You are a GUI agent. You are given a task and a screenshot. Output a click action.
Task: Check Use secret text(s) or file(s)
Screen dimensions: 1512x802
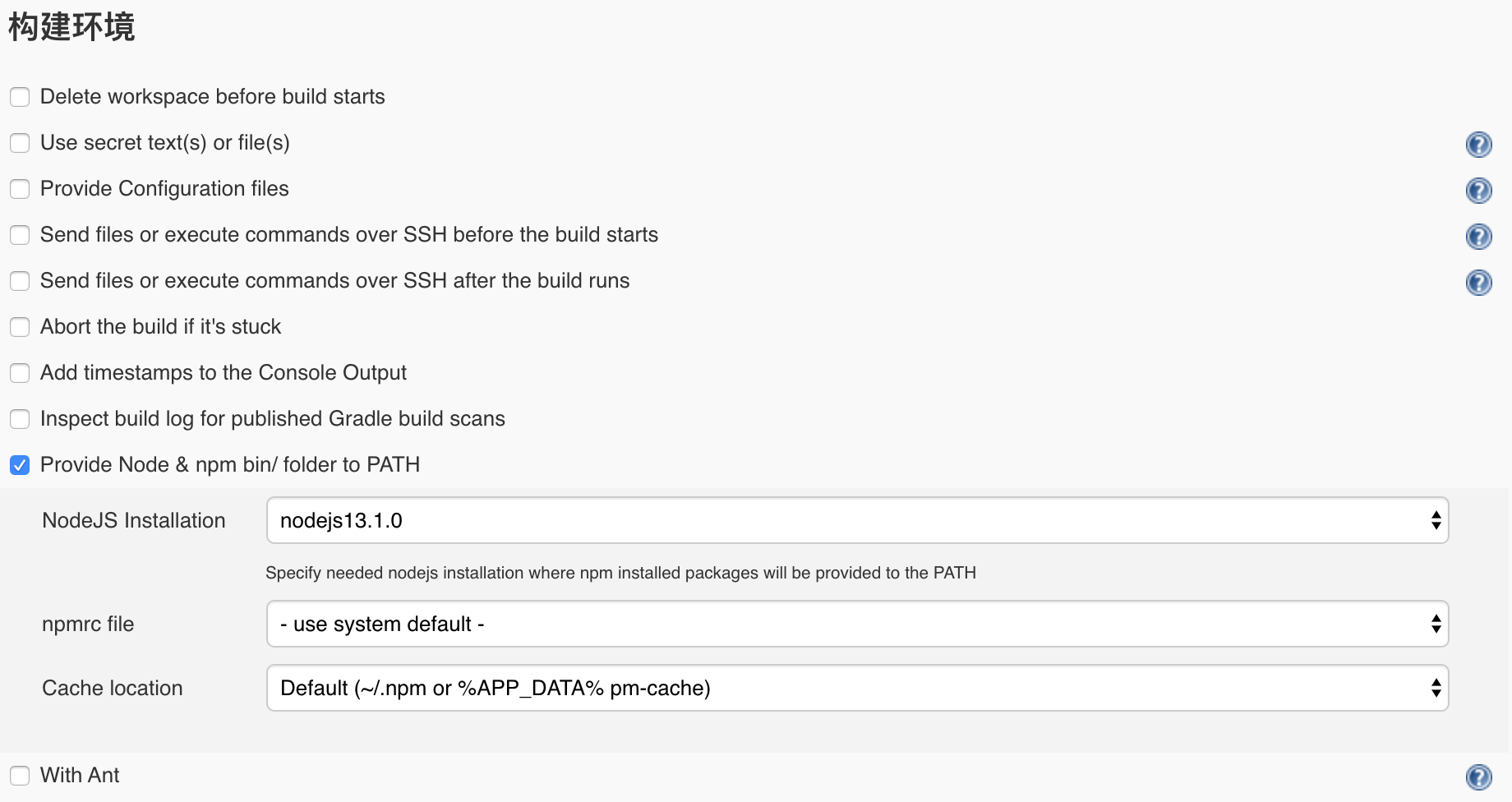point(20,143)
